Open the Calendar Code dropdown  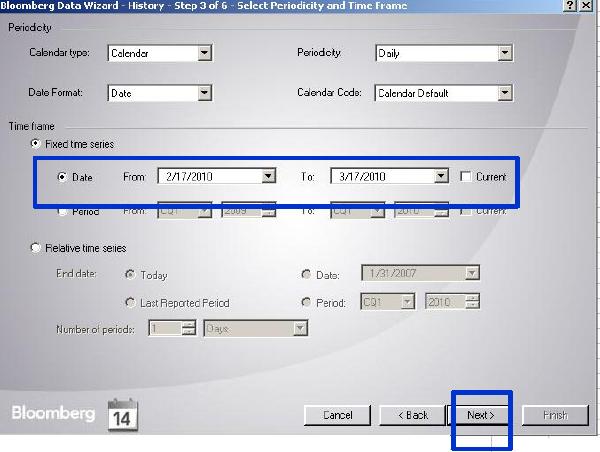tap(505, 93)
